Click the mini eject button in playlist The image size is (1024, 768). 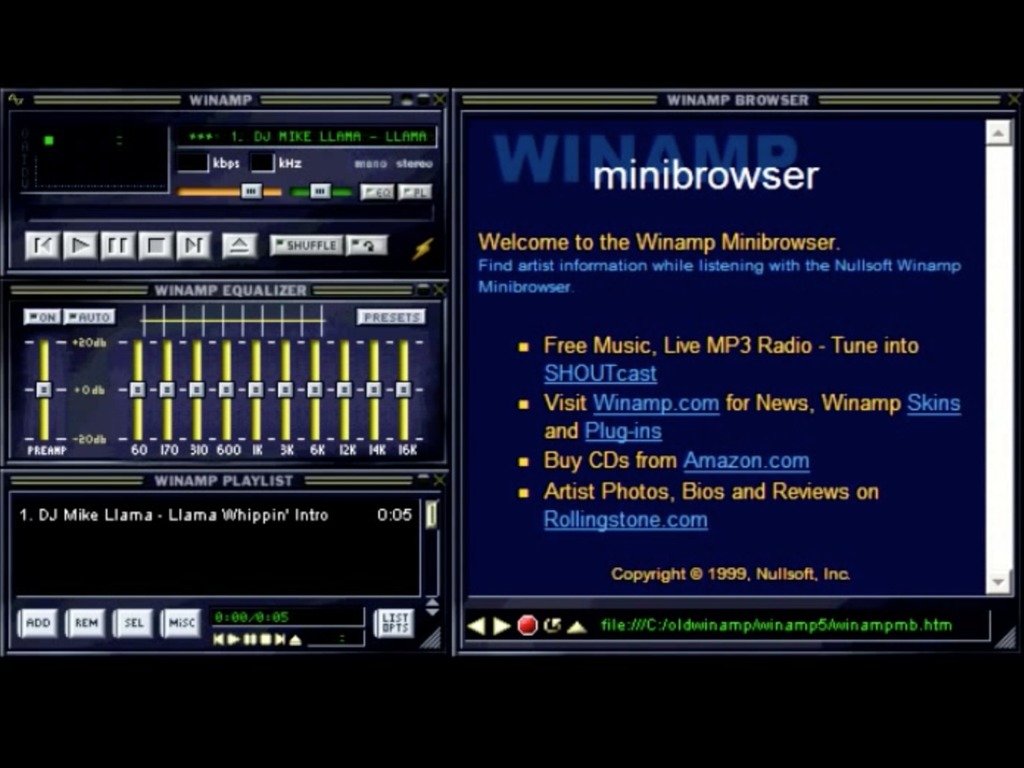coord(295,640)
